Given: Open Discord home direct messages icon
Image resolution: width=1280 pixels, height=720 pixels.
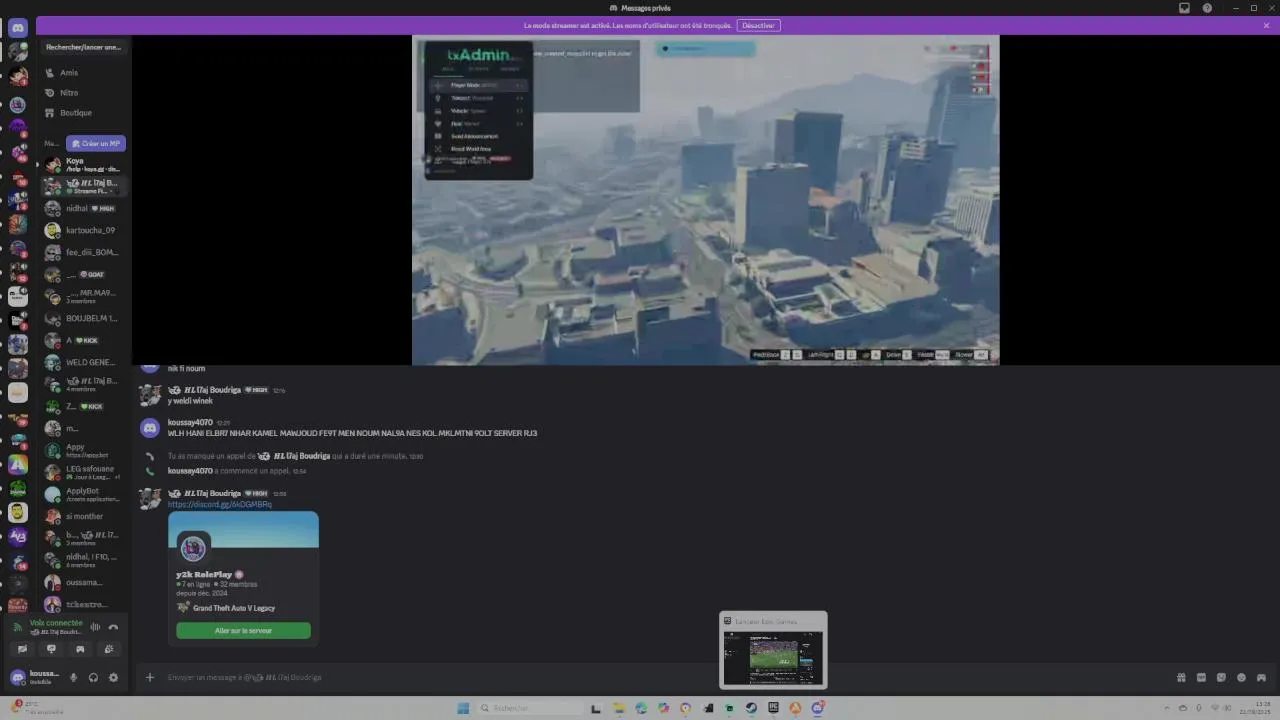Looking at the screenshot, I should pyautogui.click(x=17, y=28).
